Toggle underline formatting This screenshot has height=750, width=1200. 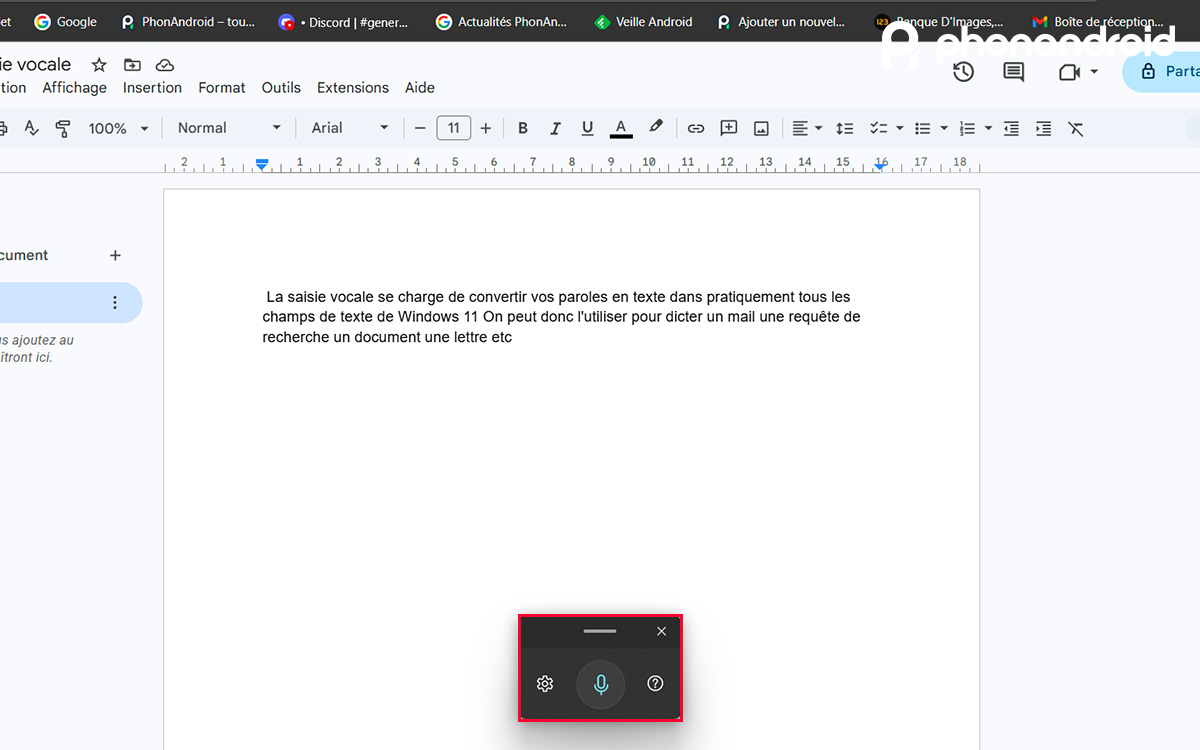pyautogui.click(x=587, y=128)
